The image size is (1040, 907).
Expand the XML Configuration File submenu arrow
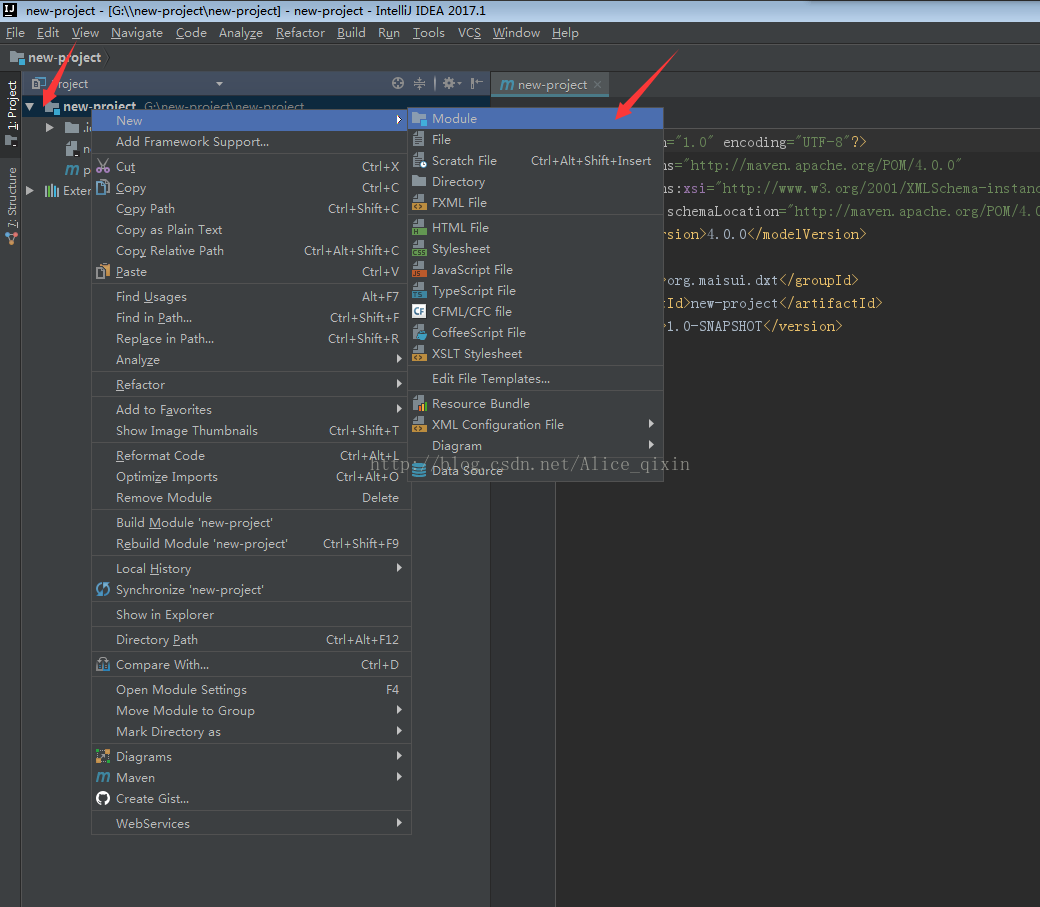(x=651, y=423)
